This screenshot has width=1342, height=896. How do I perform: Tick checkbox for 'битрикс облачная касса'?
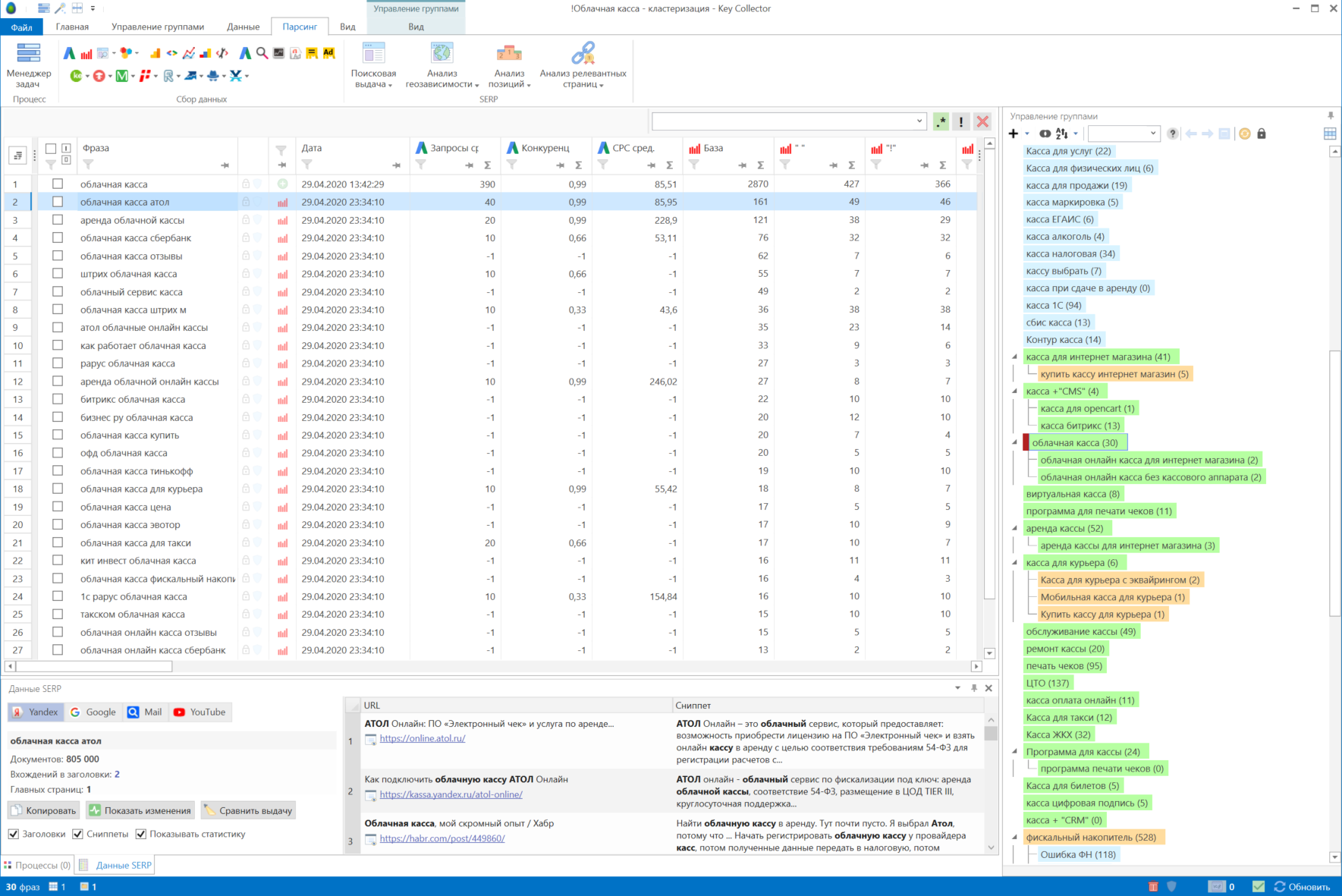[58, 399]
